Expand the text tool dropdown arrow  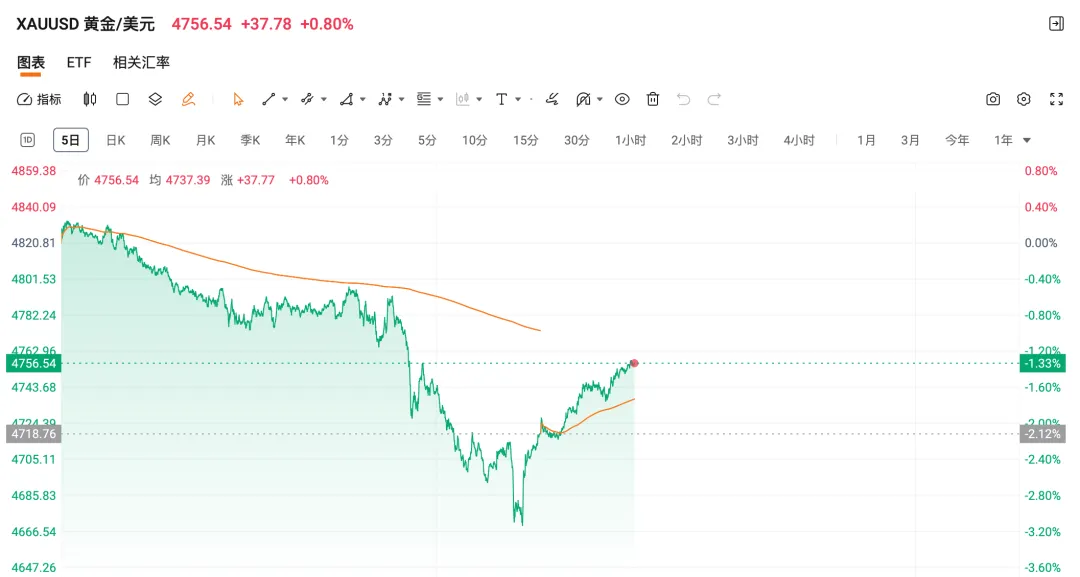[518, 99]
